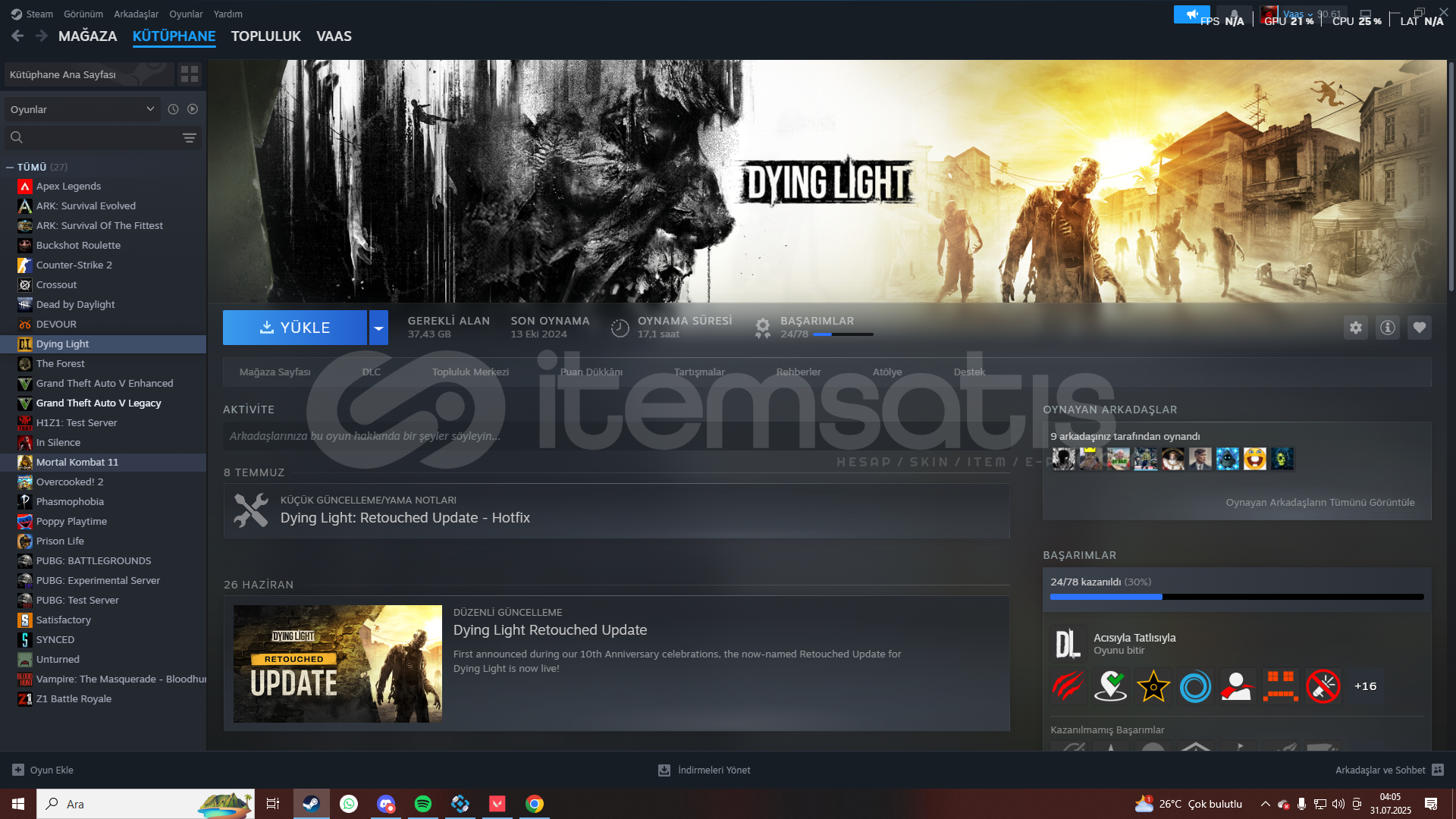Open the VAAS profile section
Image resolution: width=1456 pixels, height=819 pixels.
pyautogui.click(x=334, y=36)
